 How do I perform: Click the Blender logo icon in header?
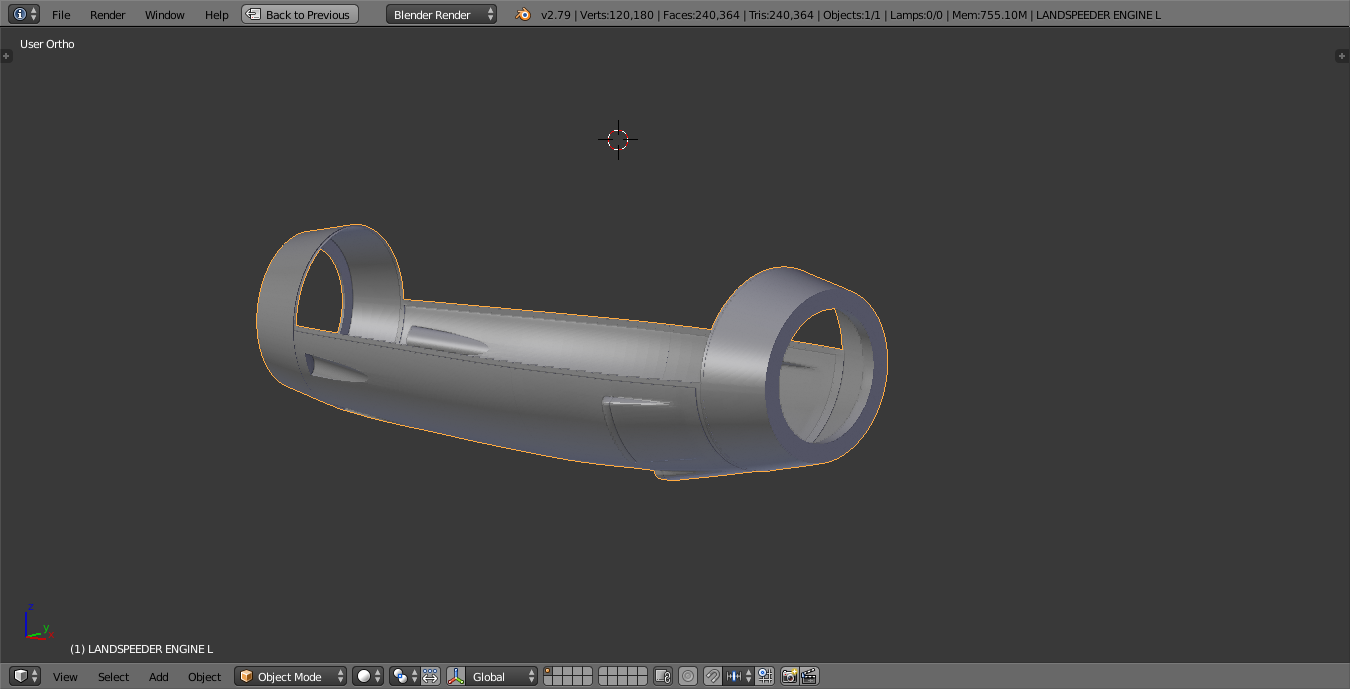click(x=523, y=14)
